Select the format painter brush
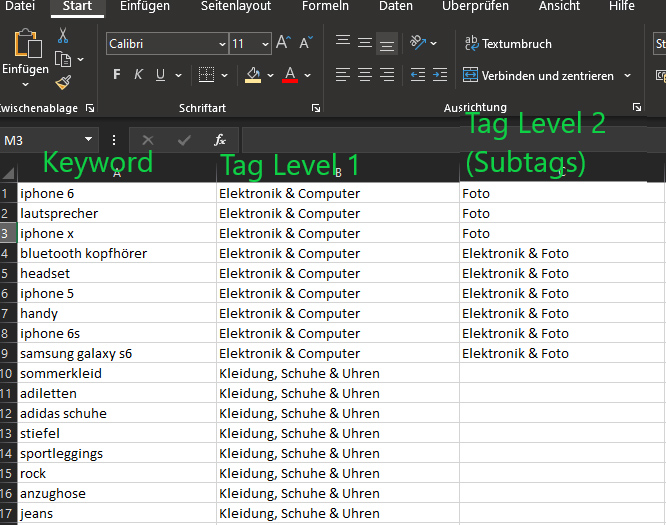This screenshot has width=666, height=525. (x=63, y=82)
